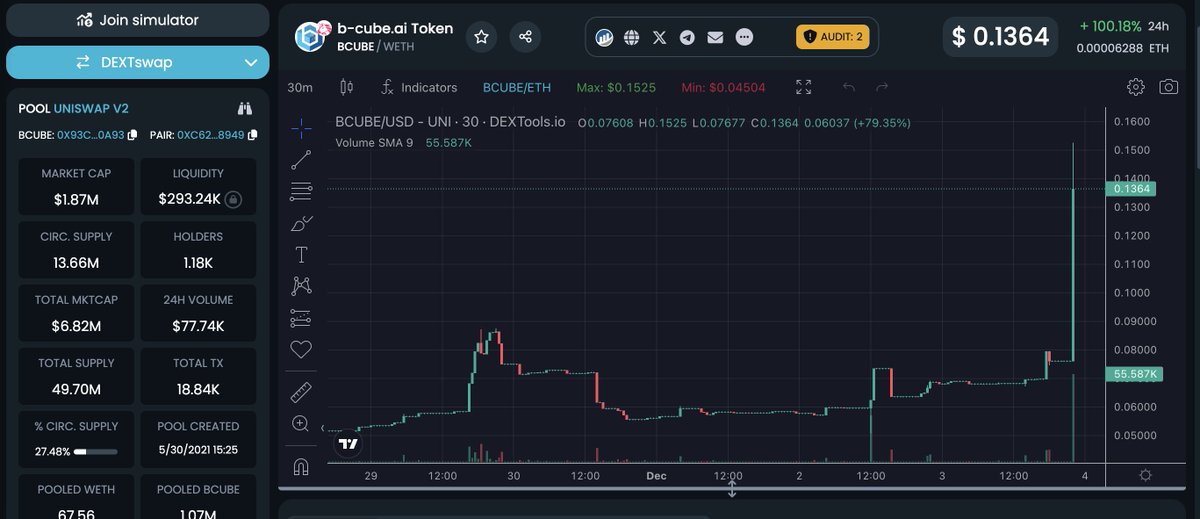Open price scale settings icon
1200x519 pixels.
pos(1145,475)
